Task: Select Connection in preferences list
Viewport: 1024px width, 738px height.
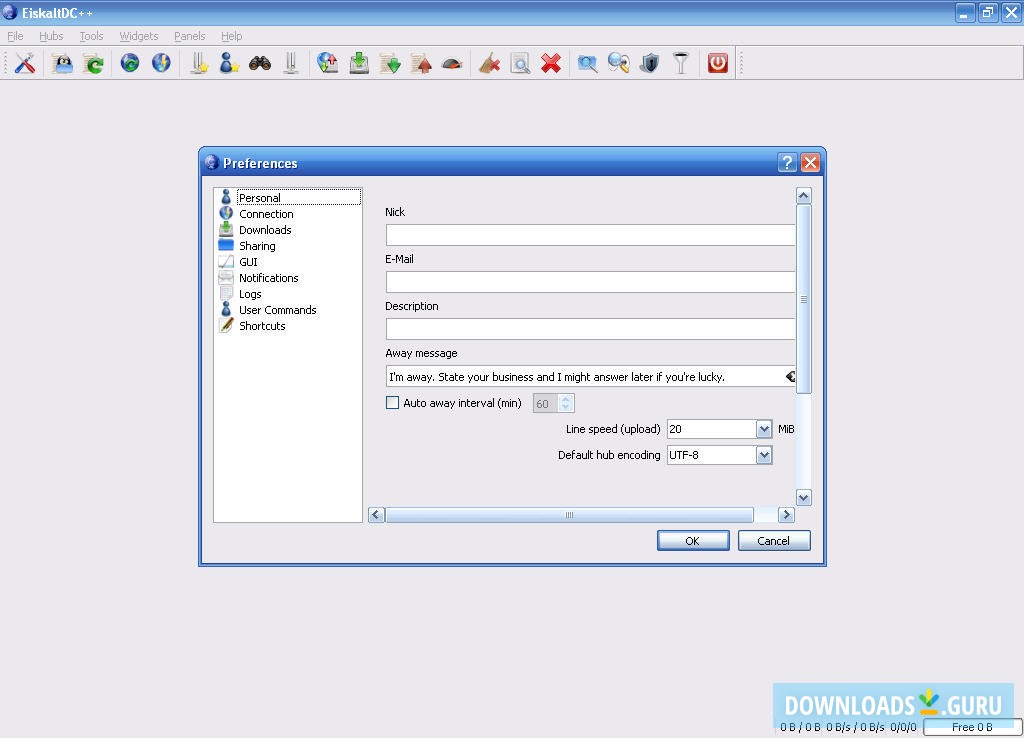Action: [x=288, y=214]
